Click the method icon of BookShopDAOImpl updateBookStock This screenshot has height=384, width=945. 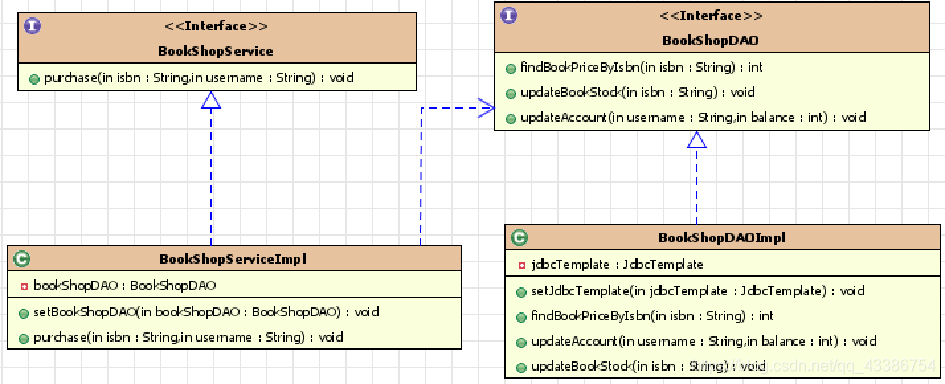click(521, 367)
